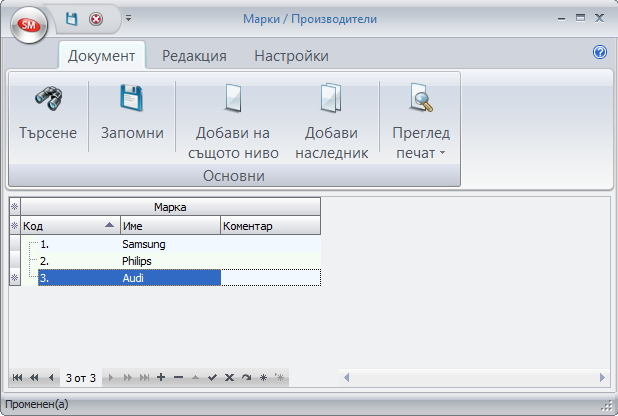Screen dimensions: 618x416
Task: Click the curved arrow refresh navigator button
Action: 247,377
